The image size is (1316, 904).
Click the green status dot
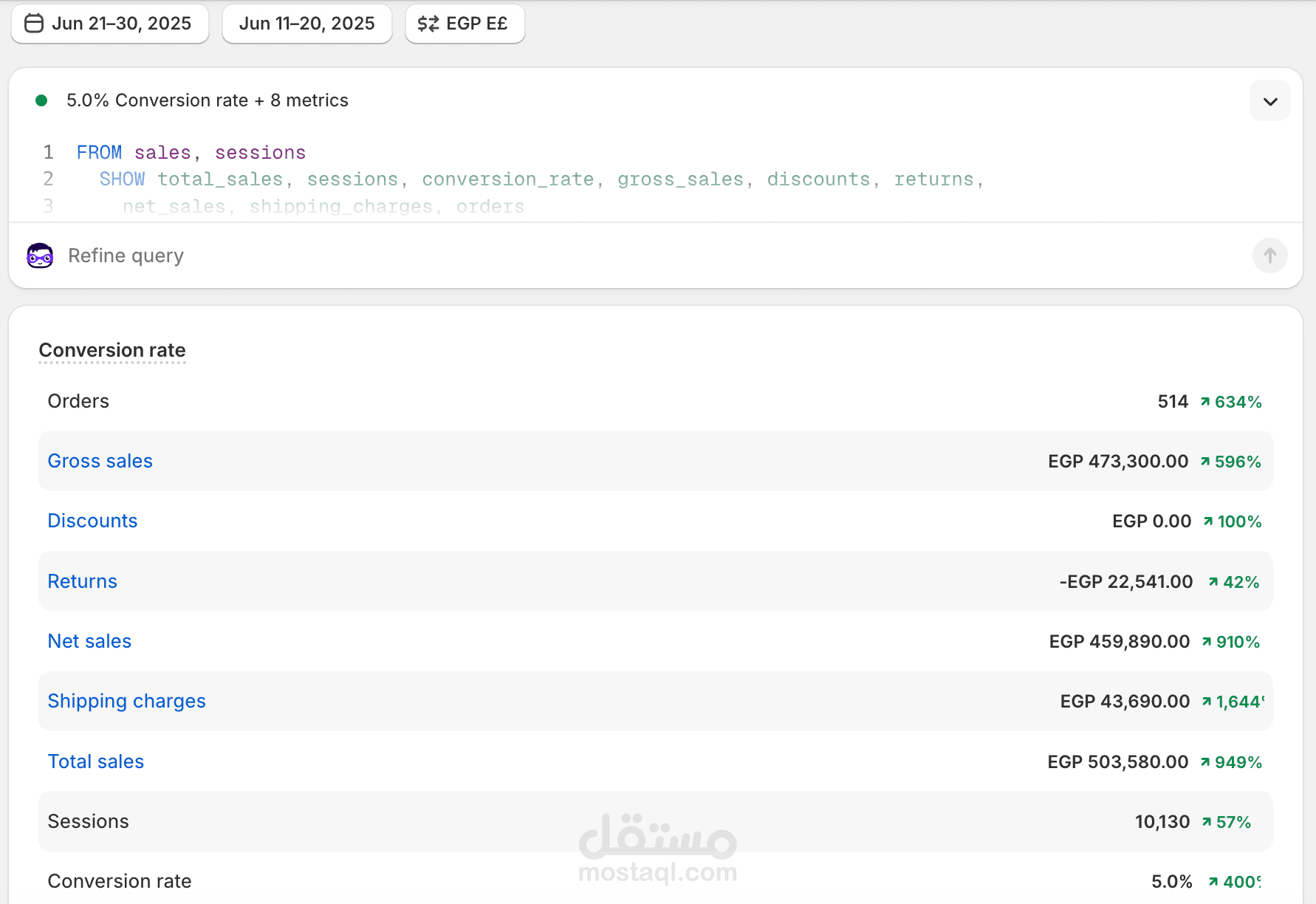(x=41, y=100)
